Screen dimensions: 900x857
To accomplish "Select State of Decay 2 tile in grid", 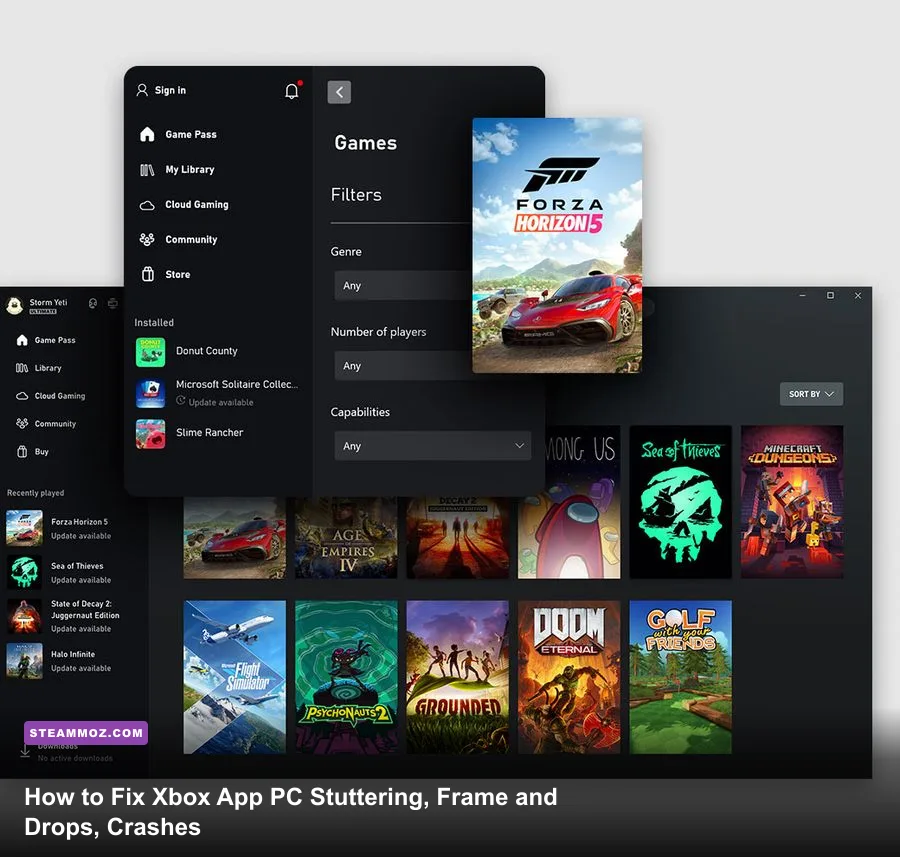I will (x=457, y=538).
